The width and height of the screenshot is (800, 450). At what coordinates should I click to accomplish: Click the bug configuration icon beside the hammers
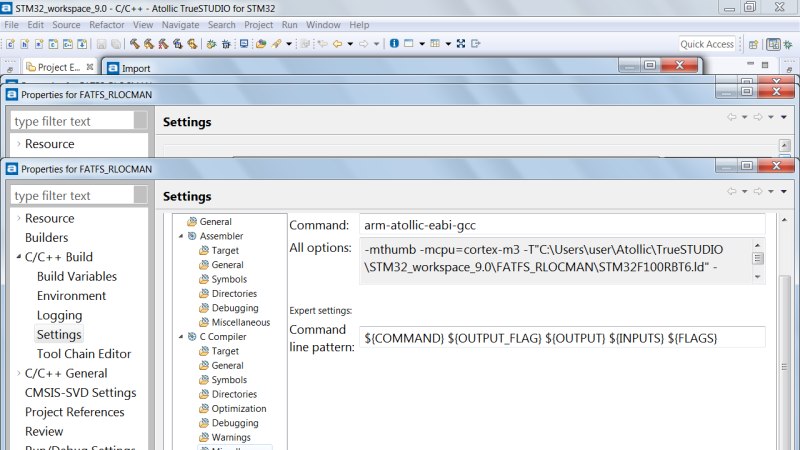[226, 44]
